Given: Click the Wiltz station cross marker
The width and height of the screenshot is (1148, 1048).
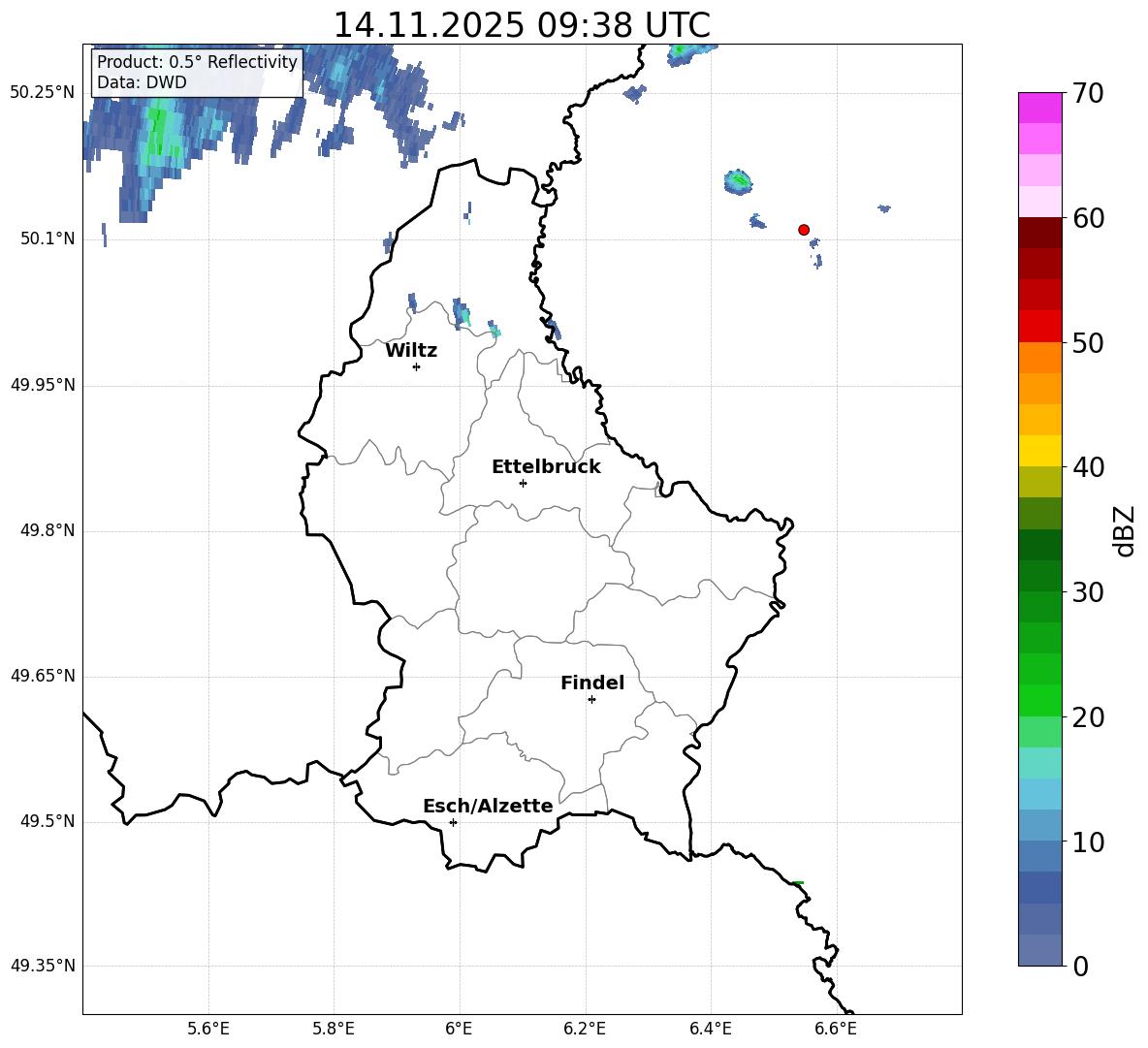Looking at the screenshot, I should point(417,366).
